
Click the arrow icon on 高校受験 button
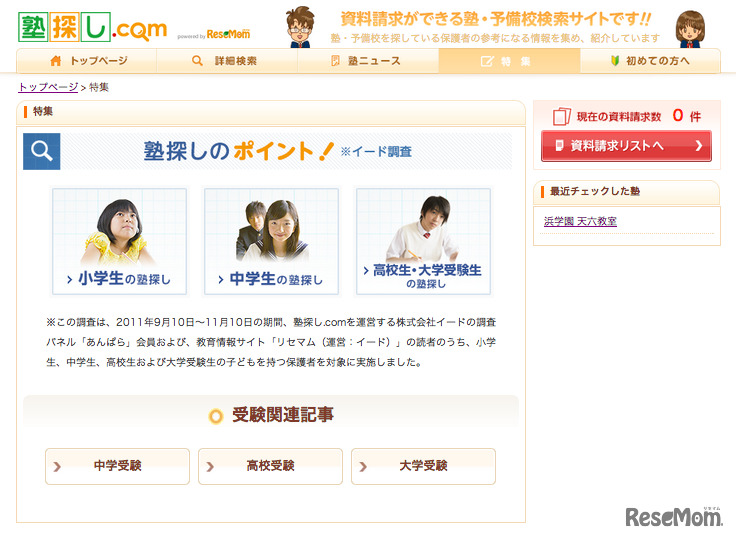click(x=210, y=466)
